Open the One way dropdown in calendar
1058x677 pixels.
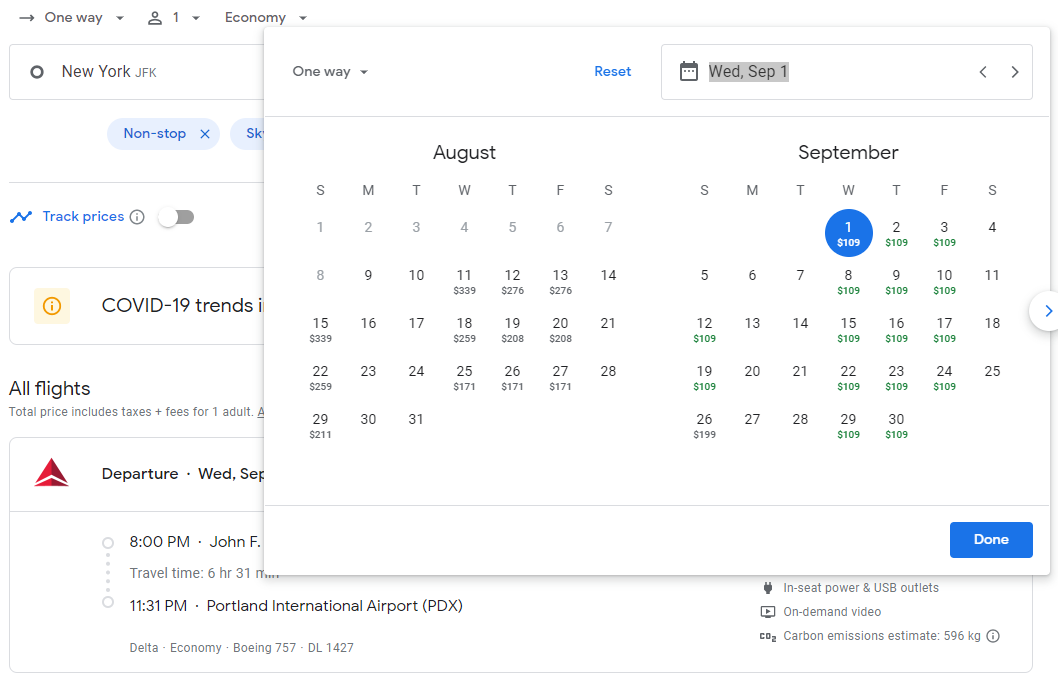(x=330, y=72)
